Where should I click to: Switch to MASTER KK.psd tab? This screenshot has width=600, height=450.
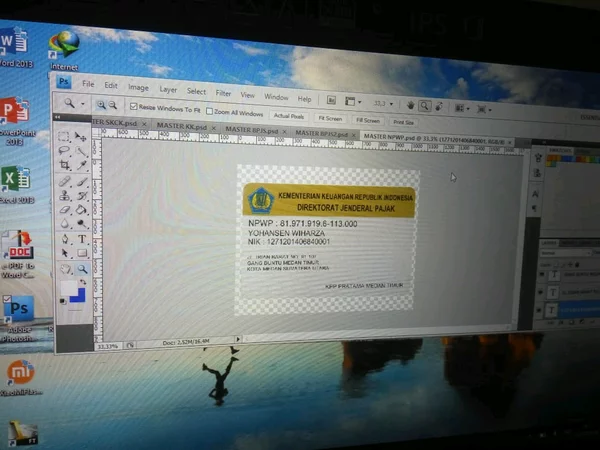point(181,126)
